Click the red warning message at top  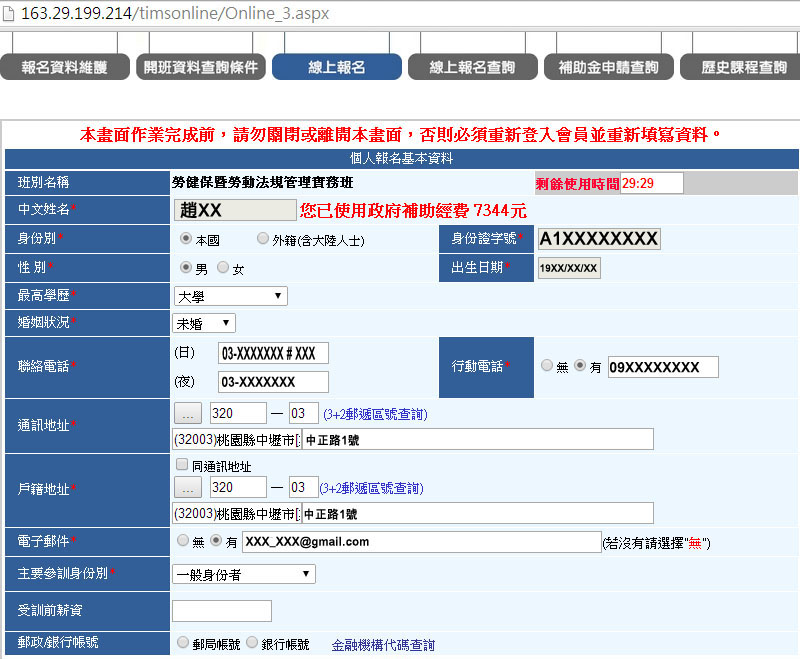[x=401, y=135]
